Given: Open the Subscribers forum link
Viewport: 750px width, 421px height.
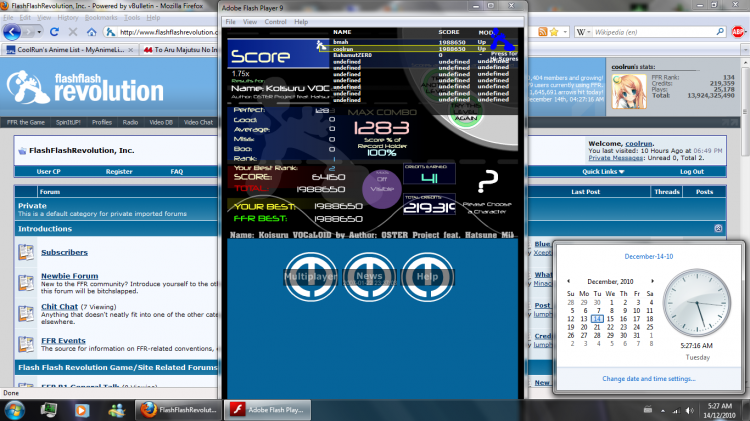Looking at the screenshot, I should [64, 253].
